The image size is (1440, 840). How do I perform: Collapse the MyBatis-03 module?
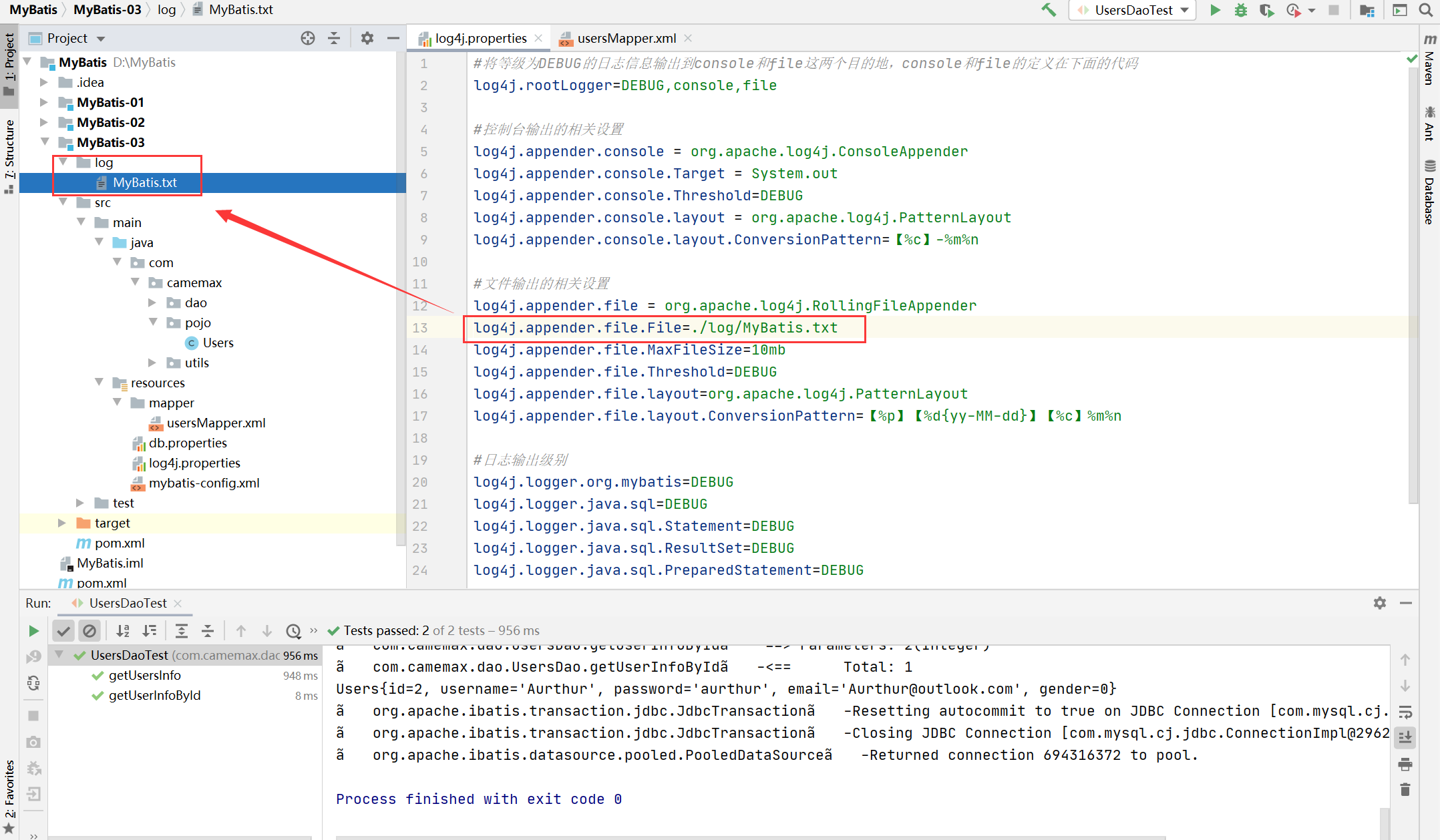[x=44, y=142]
